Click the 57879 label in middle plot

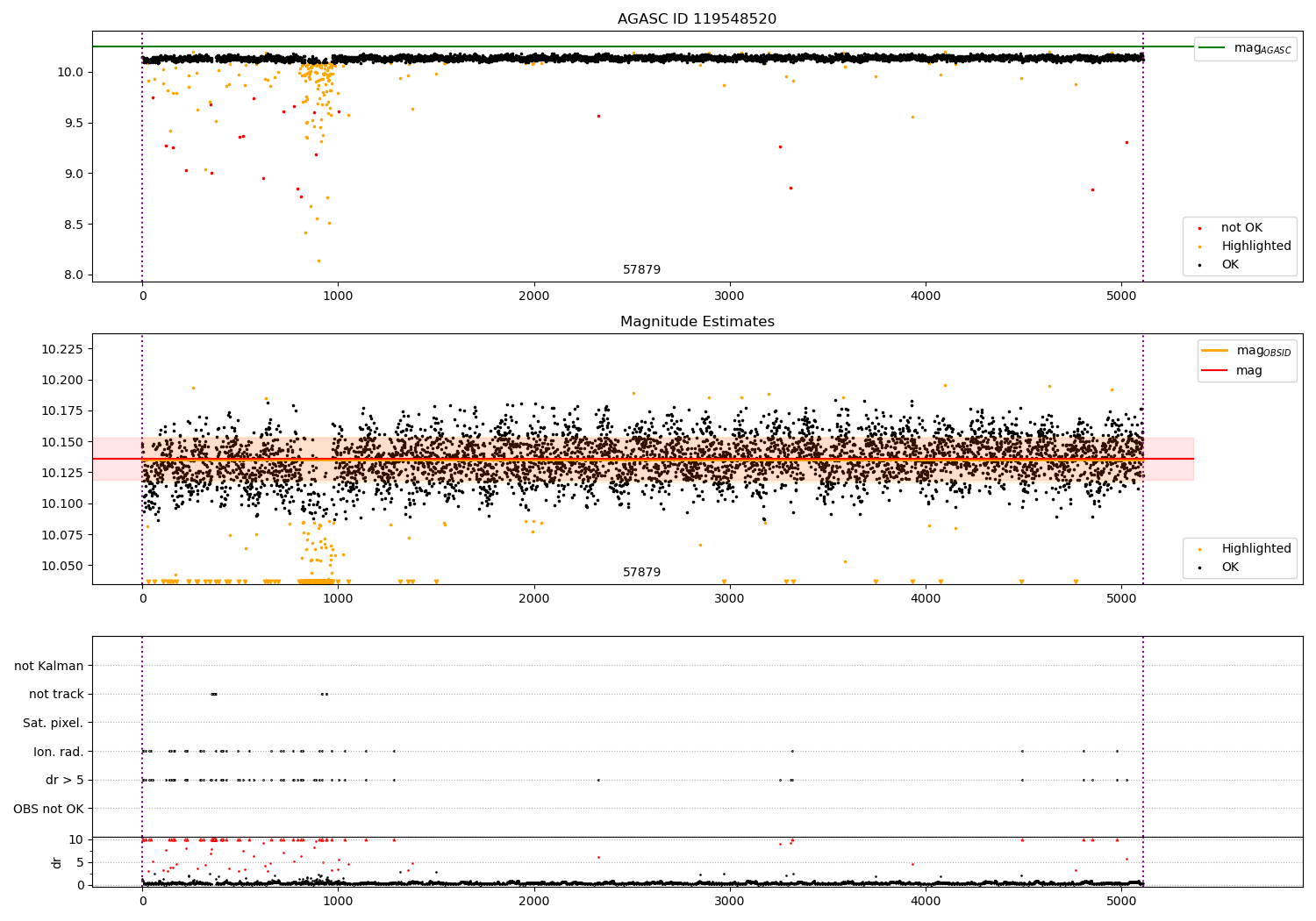[642, 572]
